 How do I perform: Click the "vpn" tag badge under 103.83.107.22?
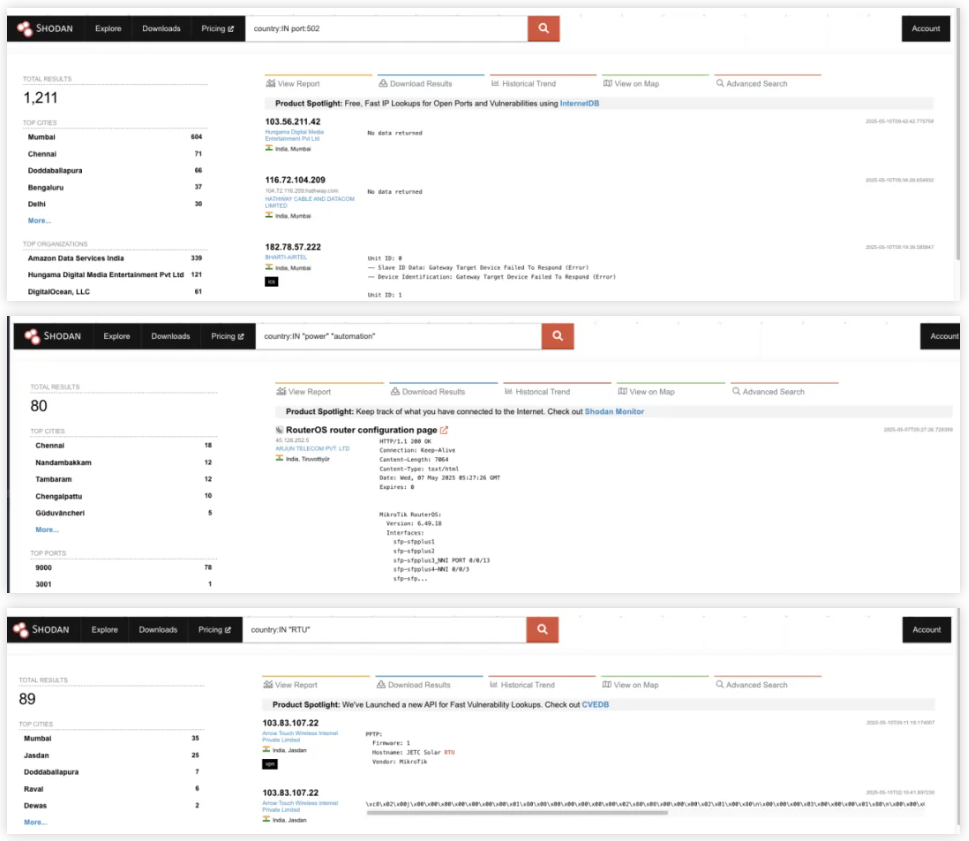click(x=269, y=764)
